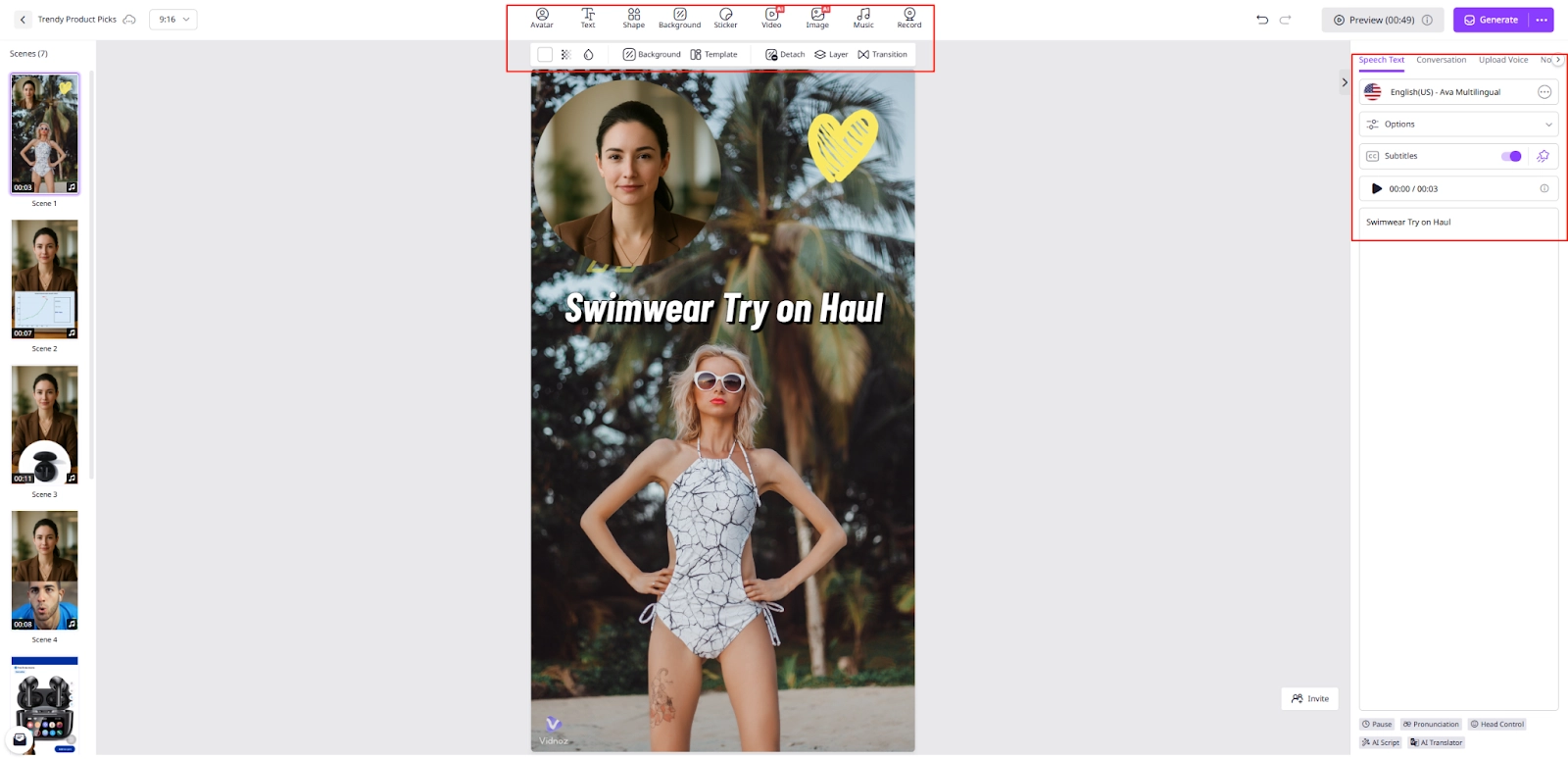Select the circular avatar on canvas
1568x759 pixels.
[x=627, y=172]
